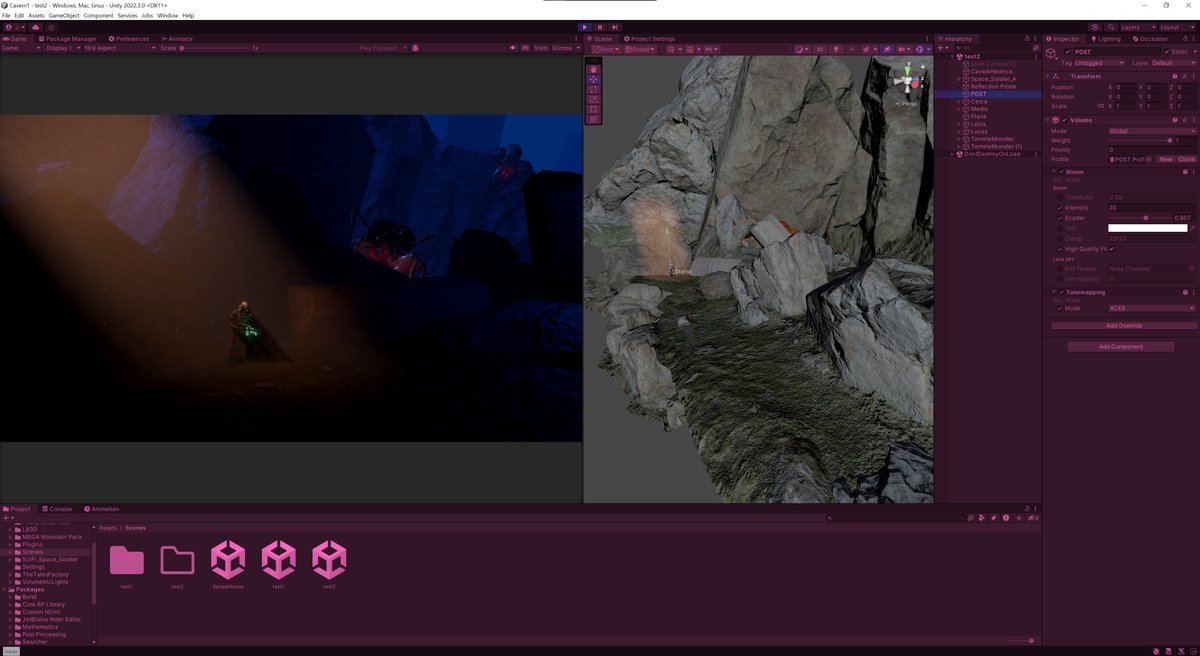Expand the Luces object in Hierarchy

(x=959, y=132)
